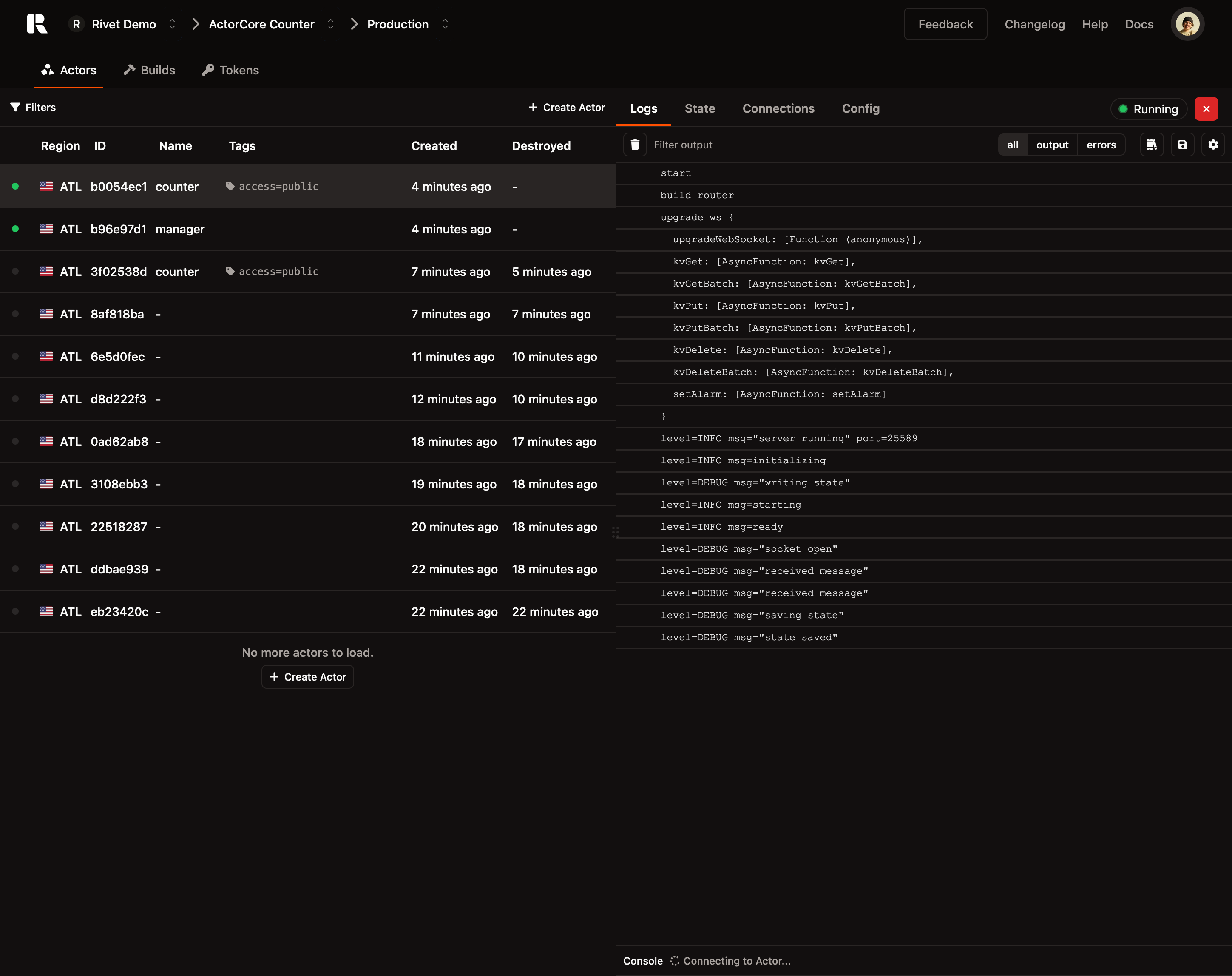The height and width of the screenshot is (976, 1232).
Task: Select the Tokens key icon
Action: pos(208,70)
